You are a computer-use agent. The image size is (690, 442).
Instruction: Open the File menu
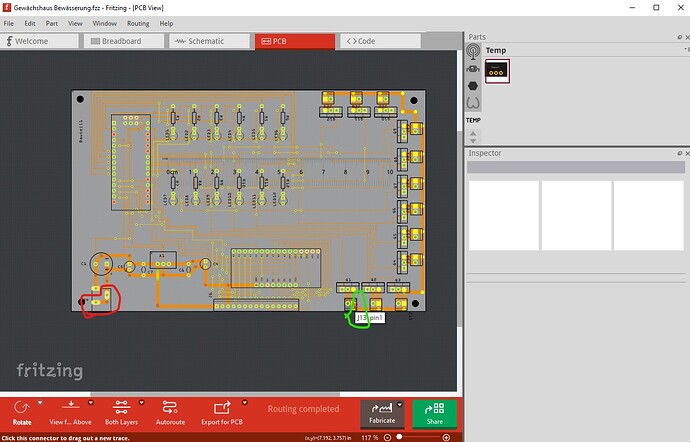click(8, 23)
